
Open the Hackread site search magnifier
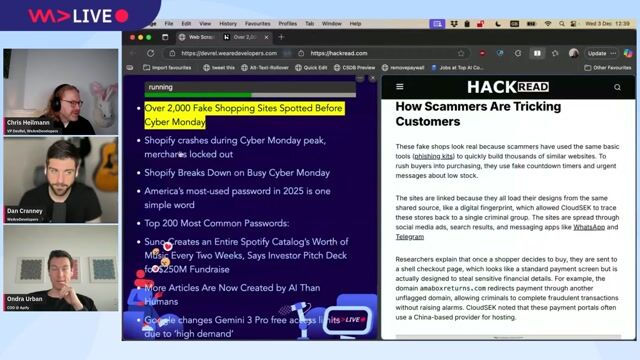617,87
